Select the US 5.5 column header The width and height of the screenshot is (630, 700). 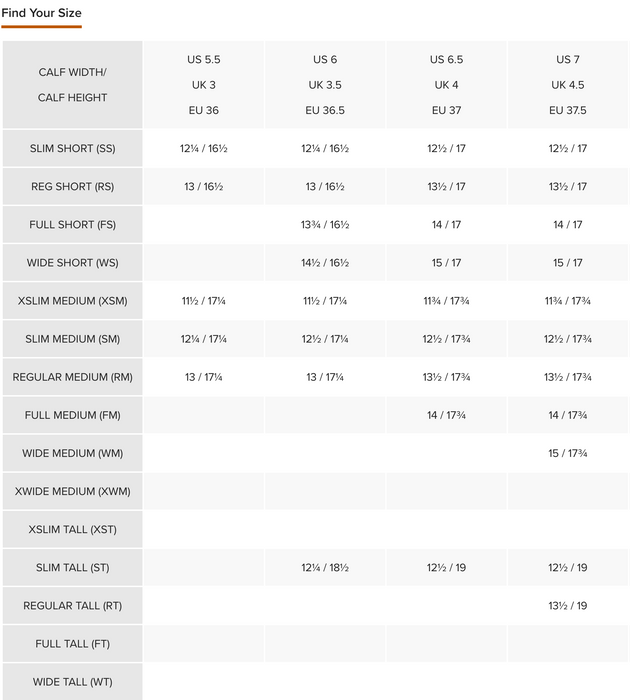(204, 85)
